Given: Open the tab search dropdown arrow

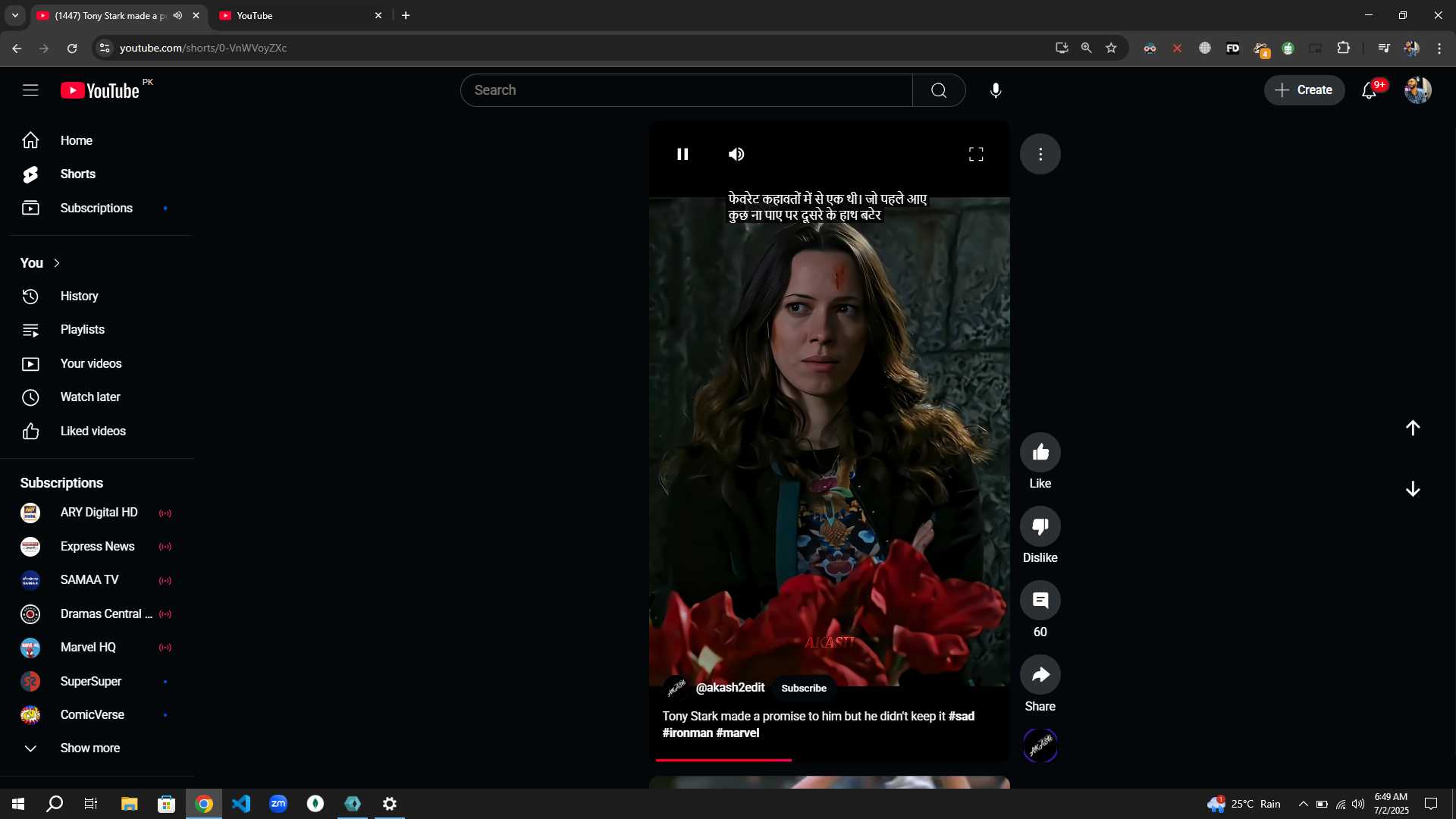Looking at the screenshot, I should tap(14, 15).
